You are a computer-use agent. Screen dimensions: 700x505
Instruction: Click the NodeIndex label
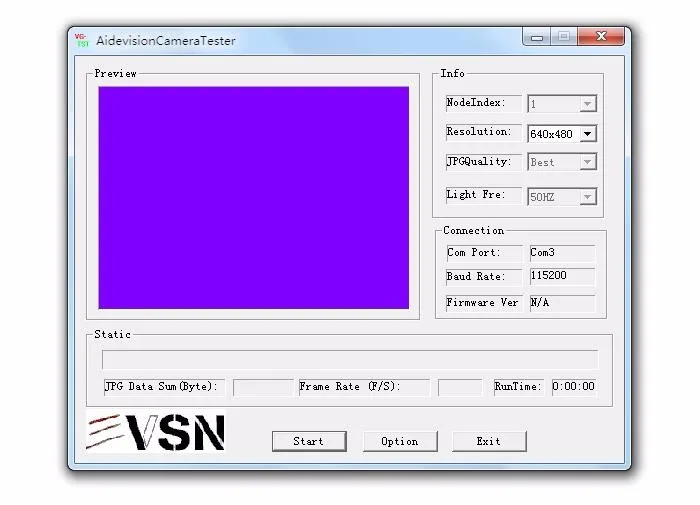point(483,103)
